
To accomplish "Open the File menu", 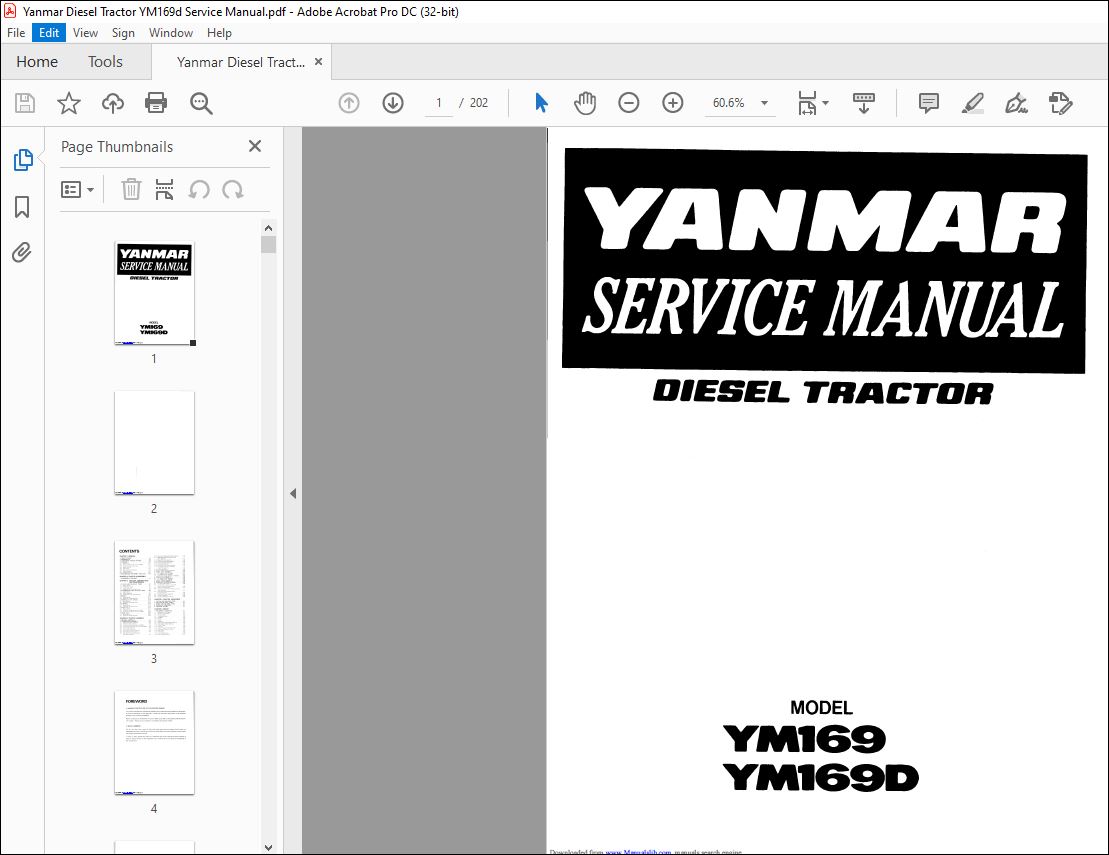I will pyautogui.click(x=16, y=33).
